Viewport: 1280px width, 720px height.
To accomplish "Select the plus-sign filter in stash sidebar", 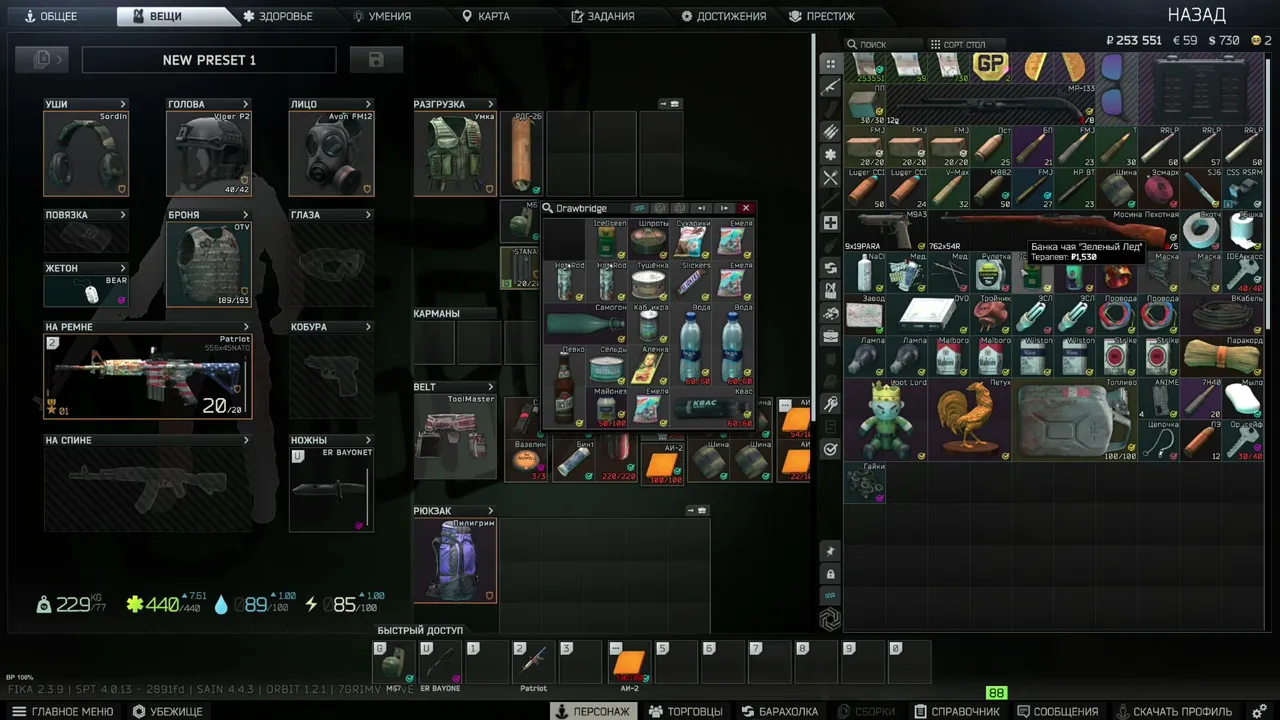I will click(x=830, y=223).
